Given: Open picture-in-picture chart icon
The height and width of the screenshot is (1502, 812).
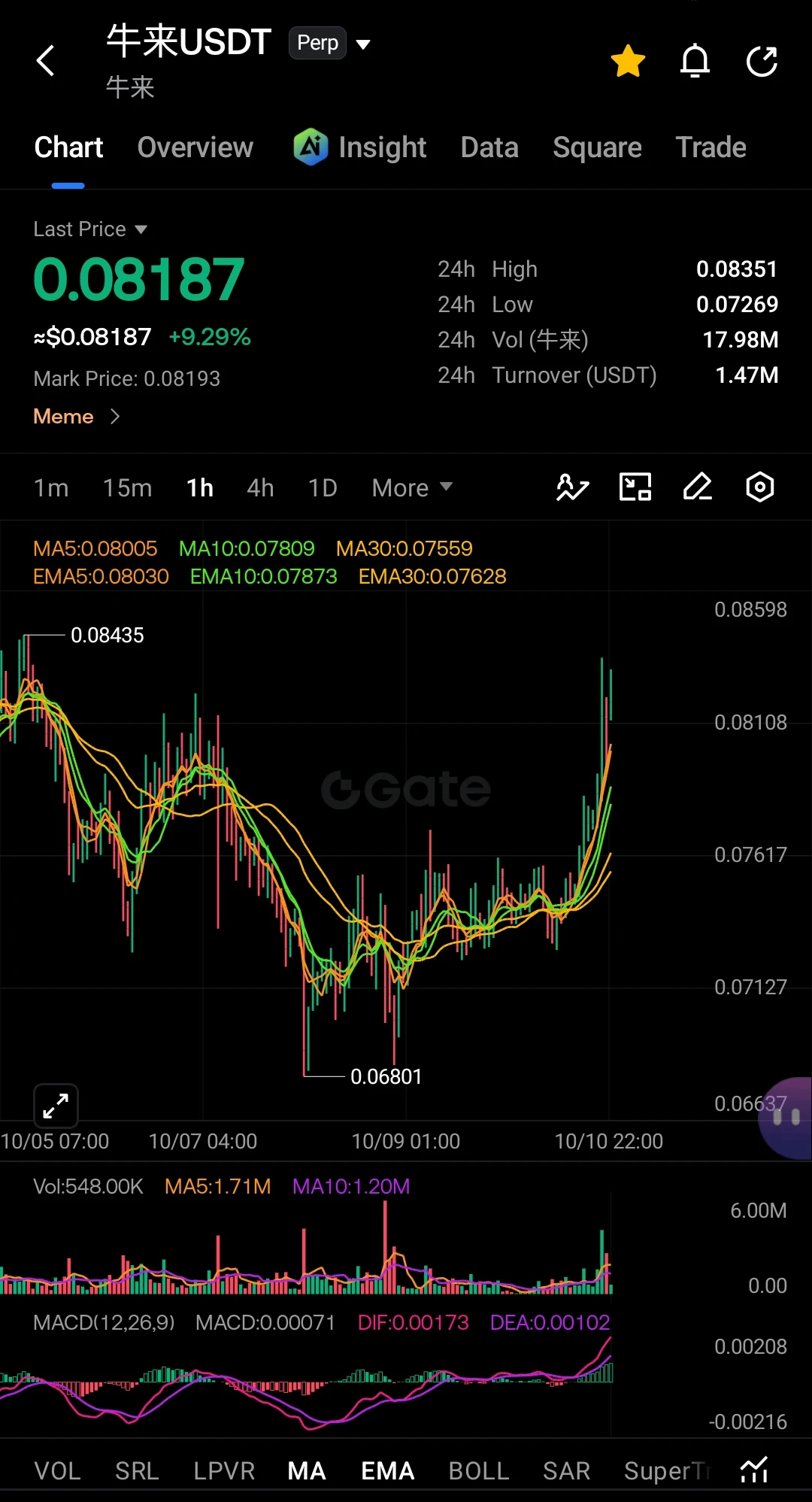Looking at the screenshot, I should tap(635, 487).
